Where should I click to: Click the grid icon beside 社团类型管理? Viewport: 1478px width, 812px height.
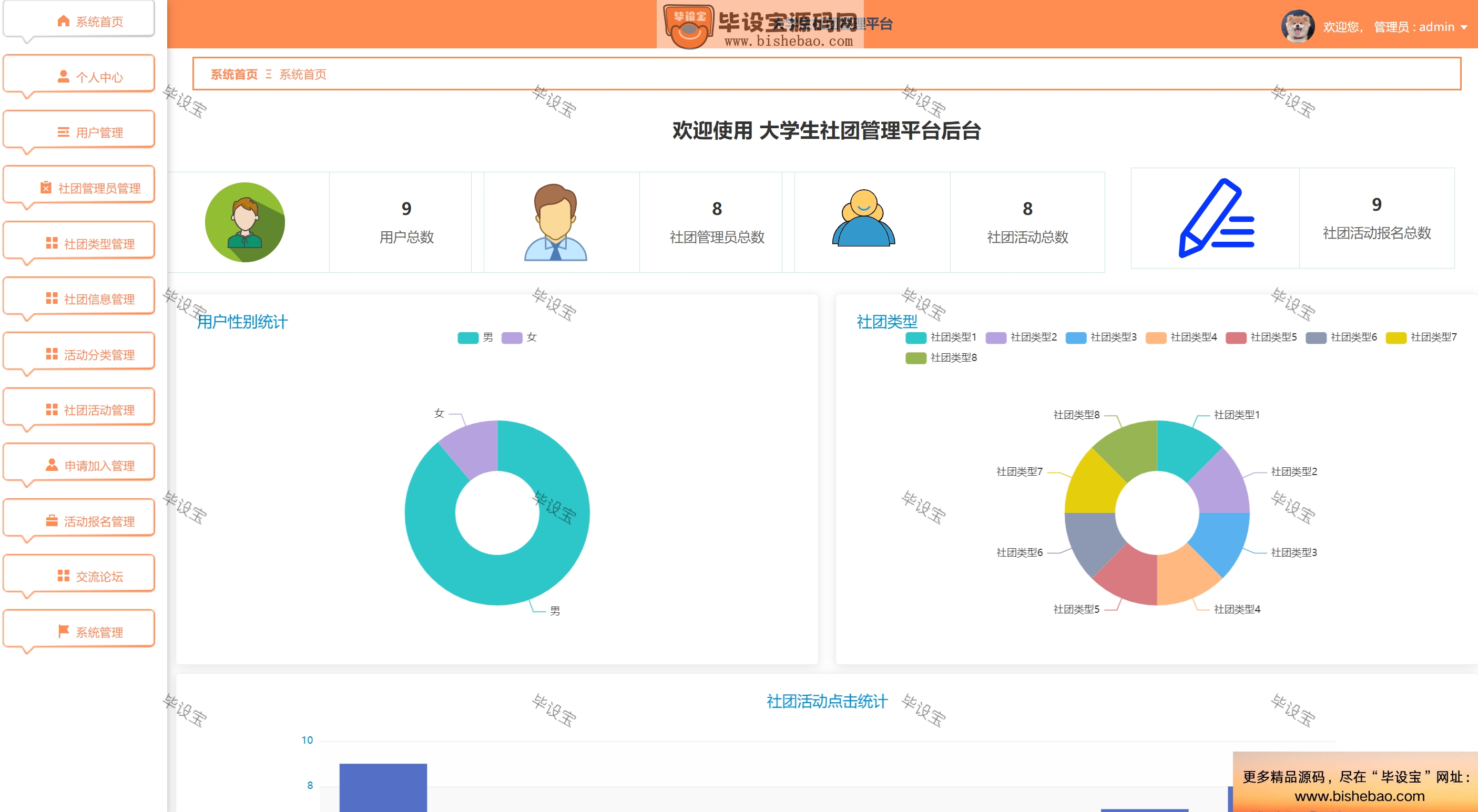[52, 243]
